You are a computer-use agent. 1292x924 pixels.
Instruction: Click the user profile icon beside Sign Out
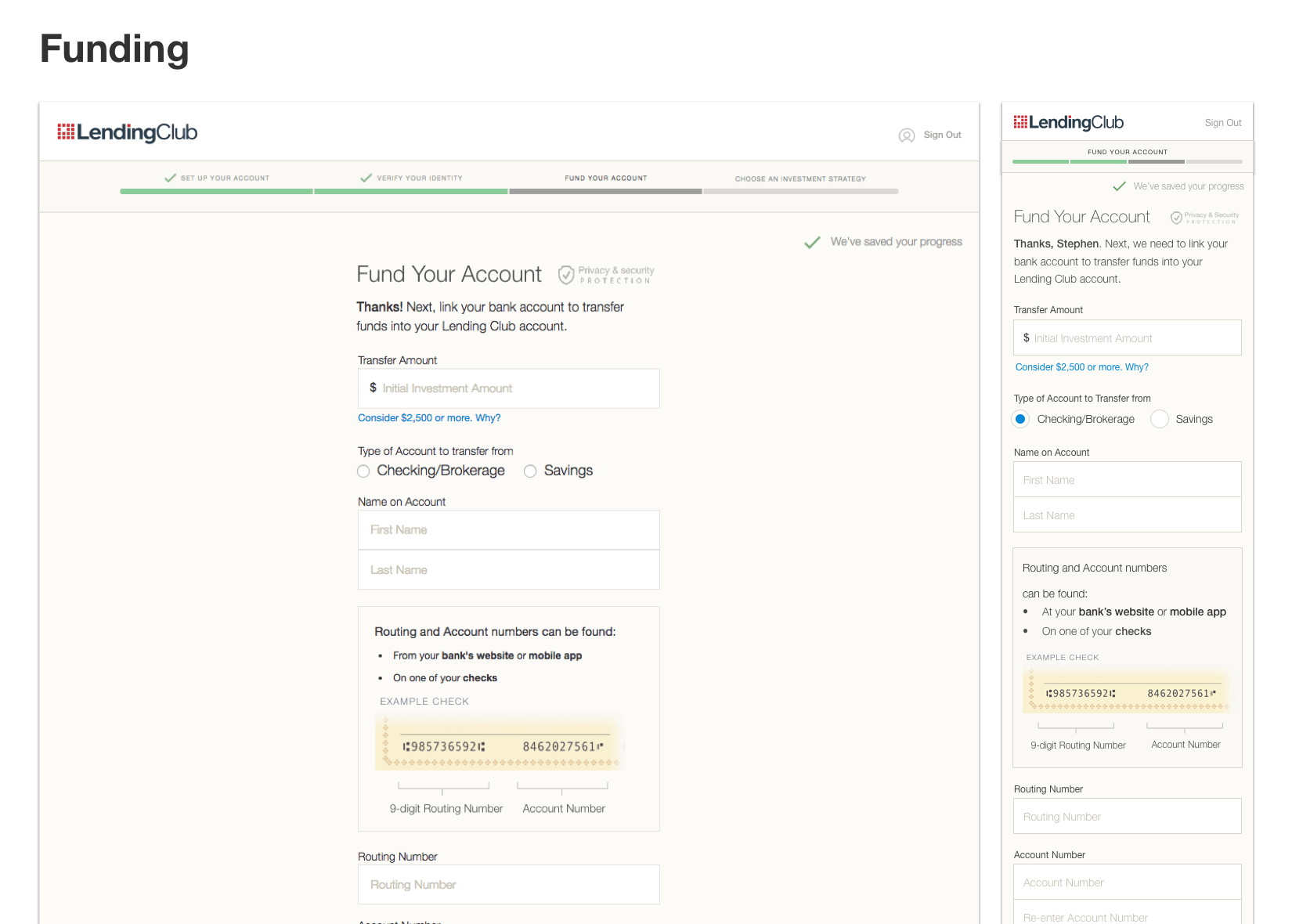(x=907, y=135)
